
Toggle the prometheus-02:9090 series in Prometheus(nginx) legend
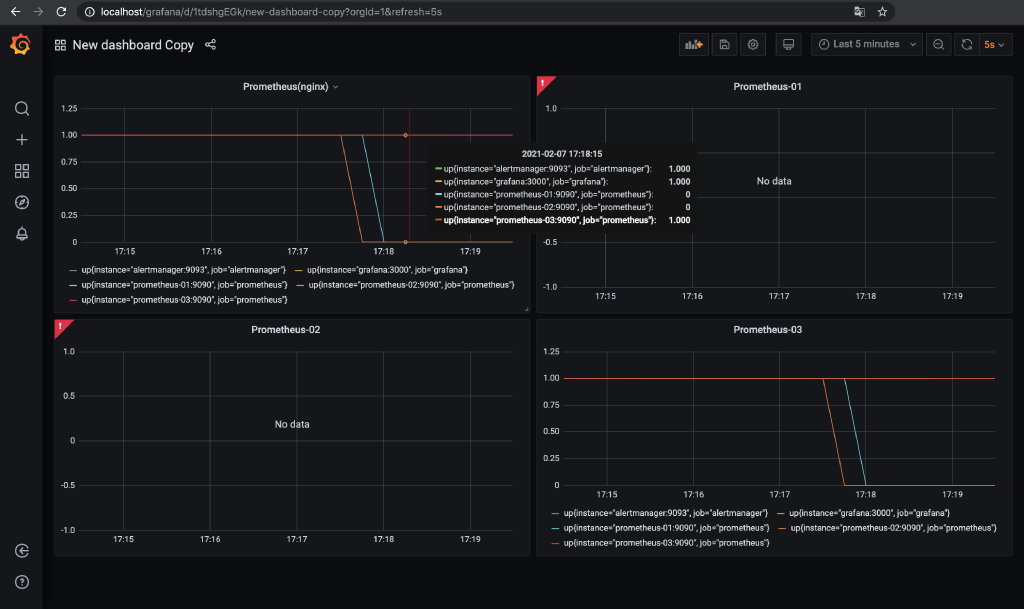410,284
